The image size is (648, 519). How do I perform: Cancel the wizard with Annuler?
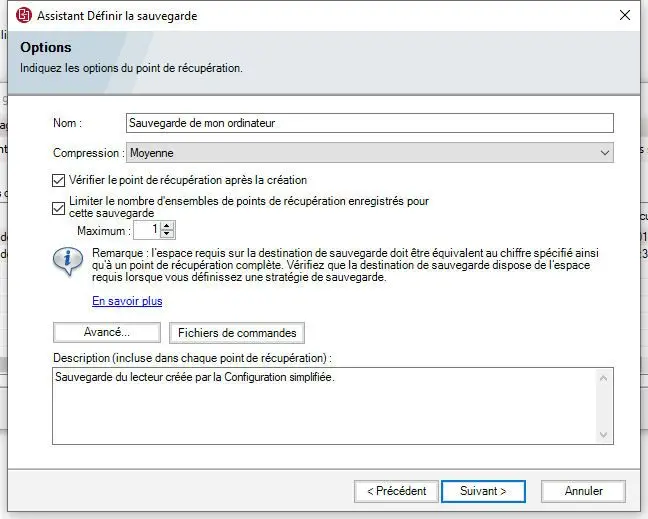[x=583, y=491]
